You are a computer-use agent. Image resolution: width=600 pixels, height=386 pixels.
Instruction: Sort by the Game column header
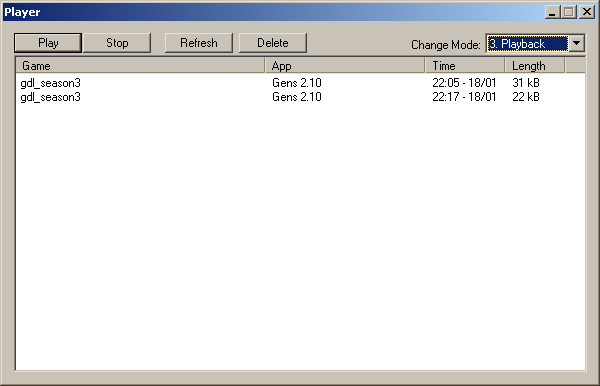(x=140, y=65)
